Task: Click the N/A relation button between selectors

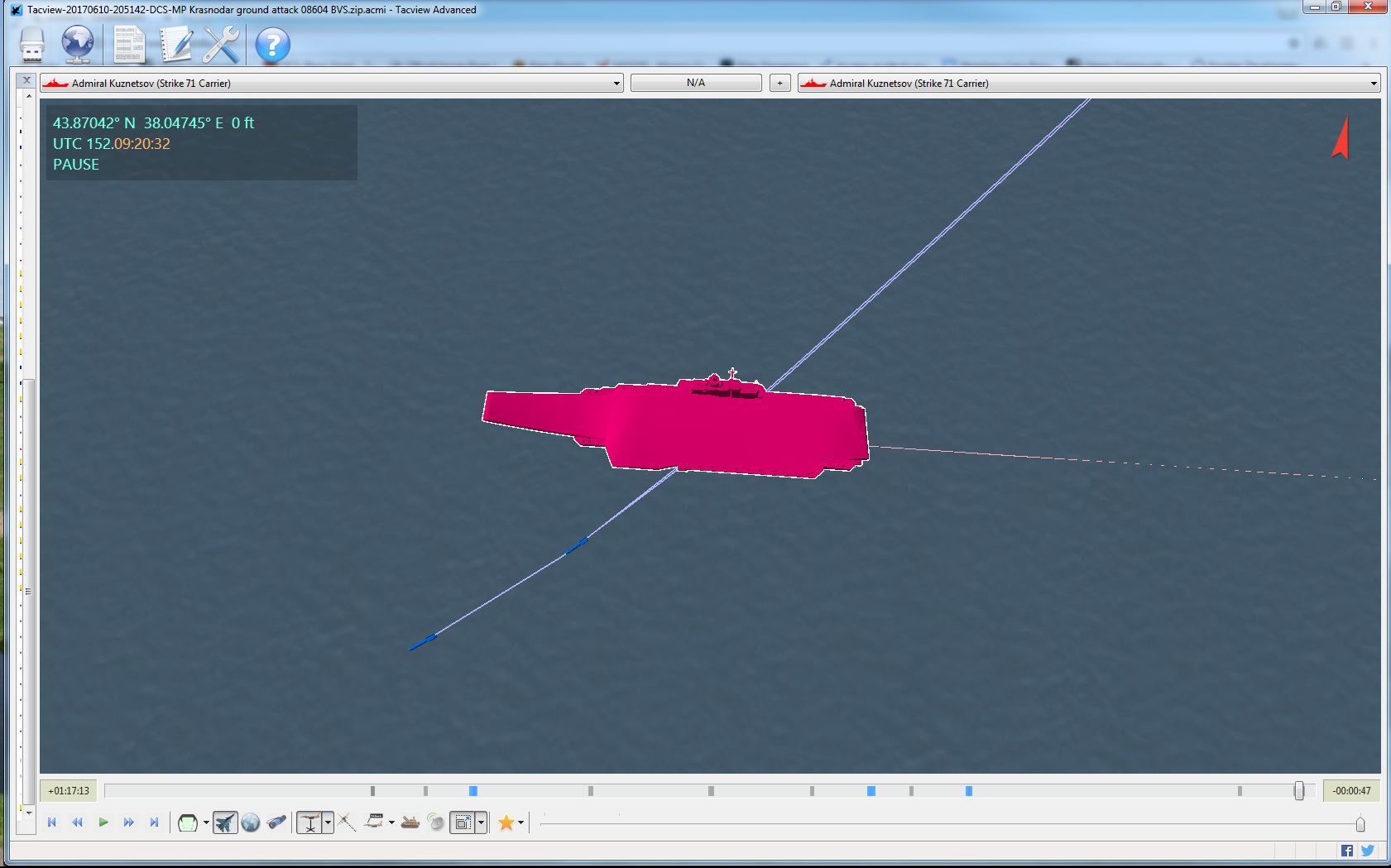Action: coord(696,83)
